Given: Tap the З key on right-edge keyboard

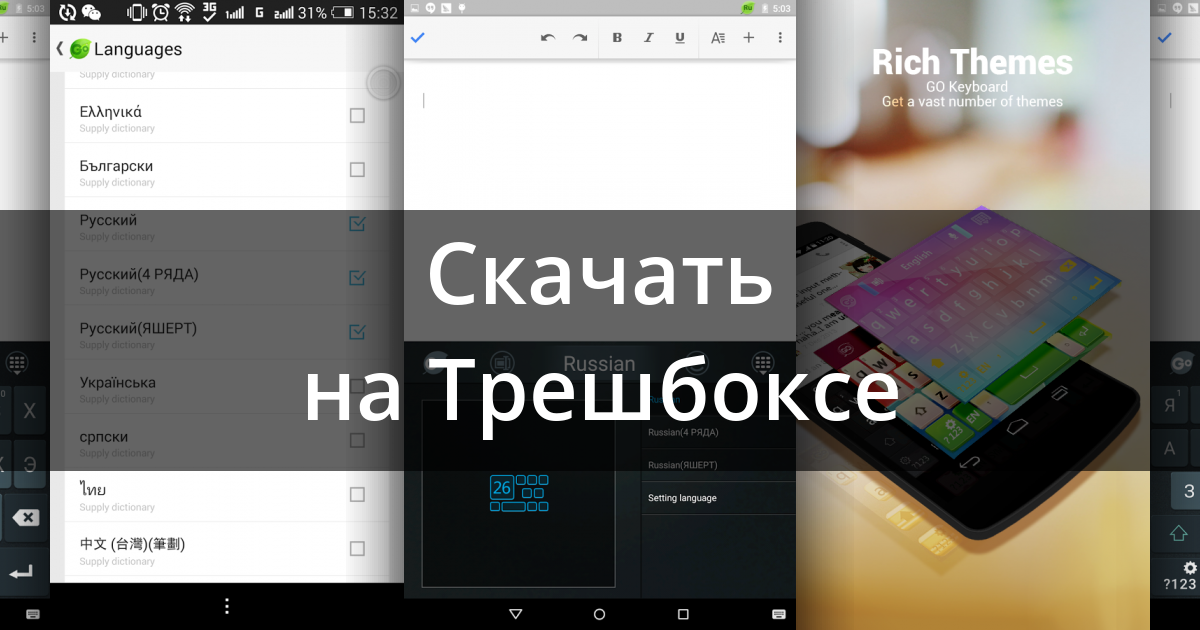Looking at the screenshot, I should [1187, 491].
